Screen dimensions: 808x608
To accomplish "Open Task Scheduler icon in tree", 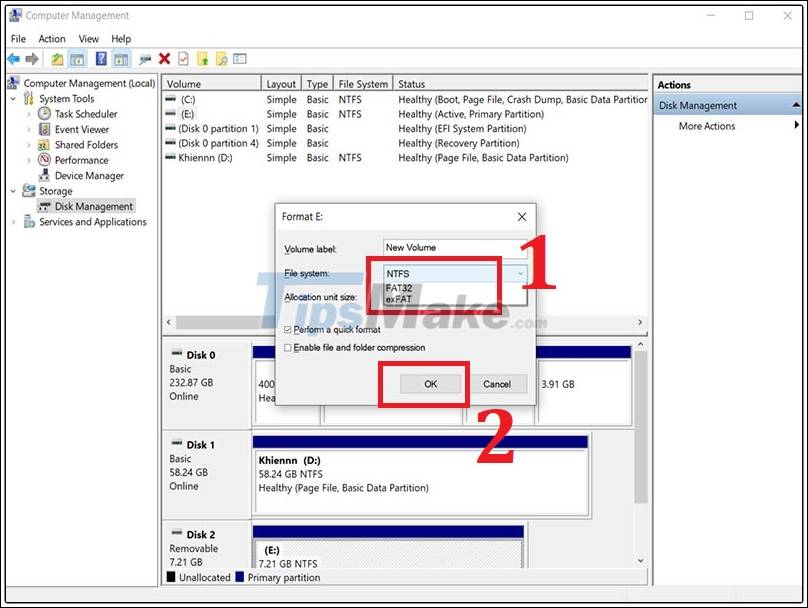I will pos(45,114).
